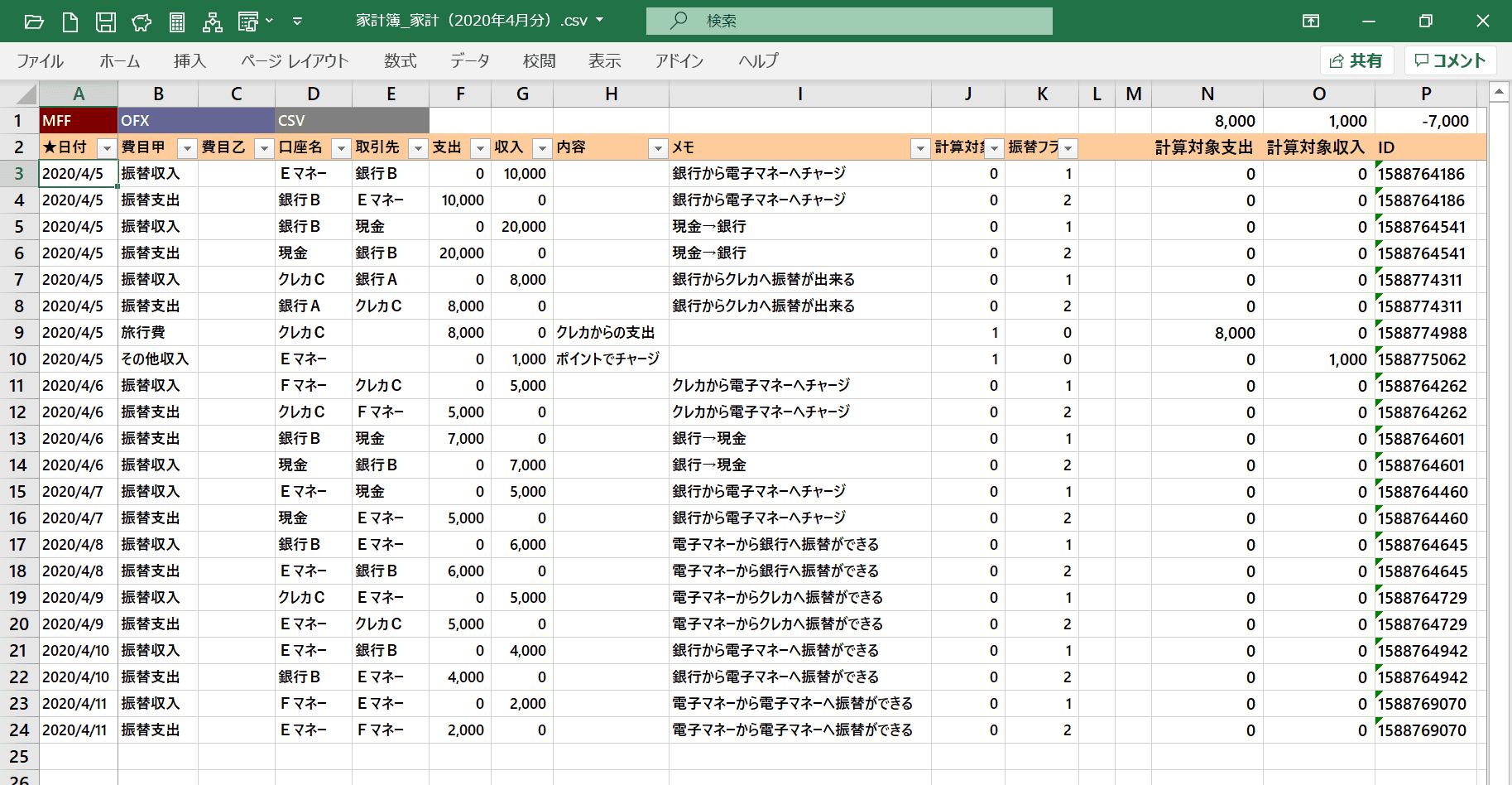
Task: Select the 10,000 income cell in row 3
Action: 522,174
